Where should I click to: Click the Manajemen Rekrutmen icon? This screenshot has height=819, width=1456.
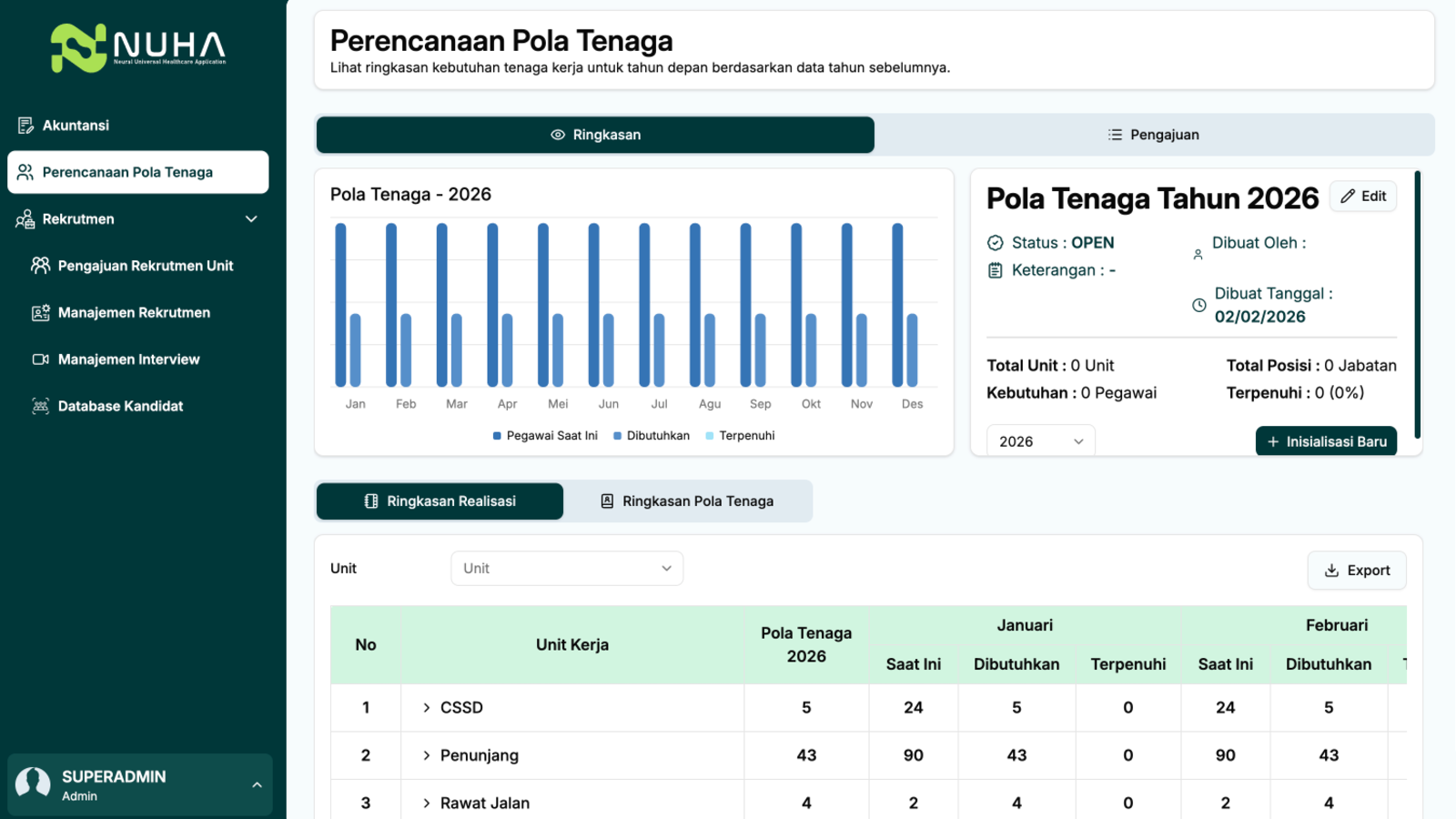(41, 313)
